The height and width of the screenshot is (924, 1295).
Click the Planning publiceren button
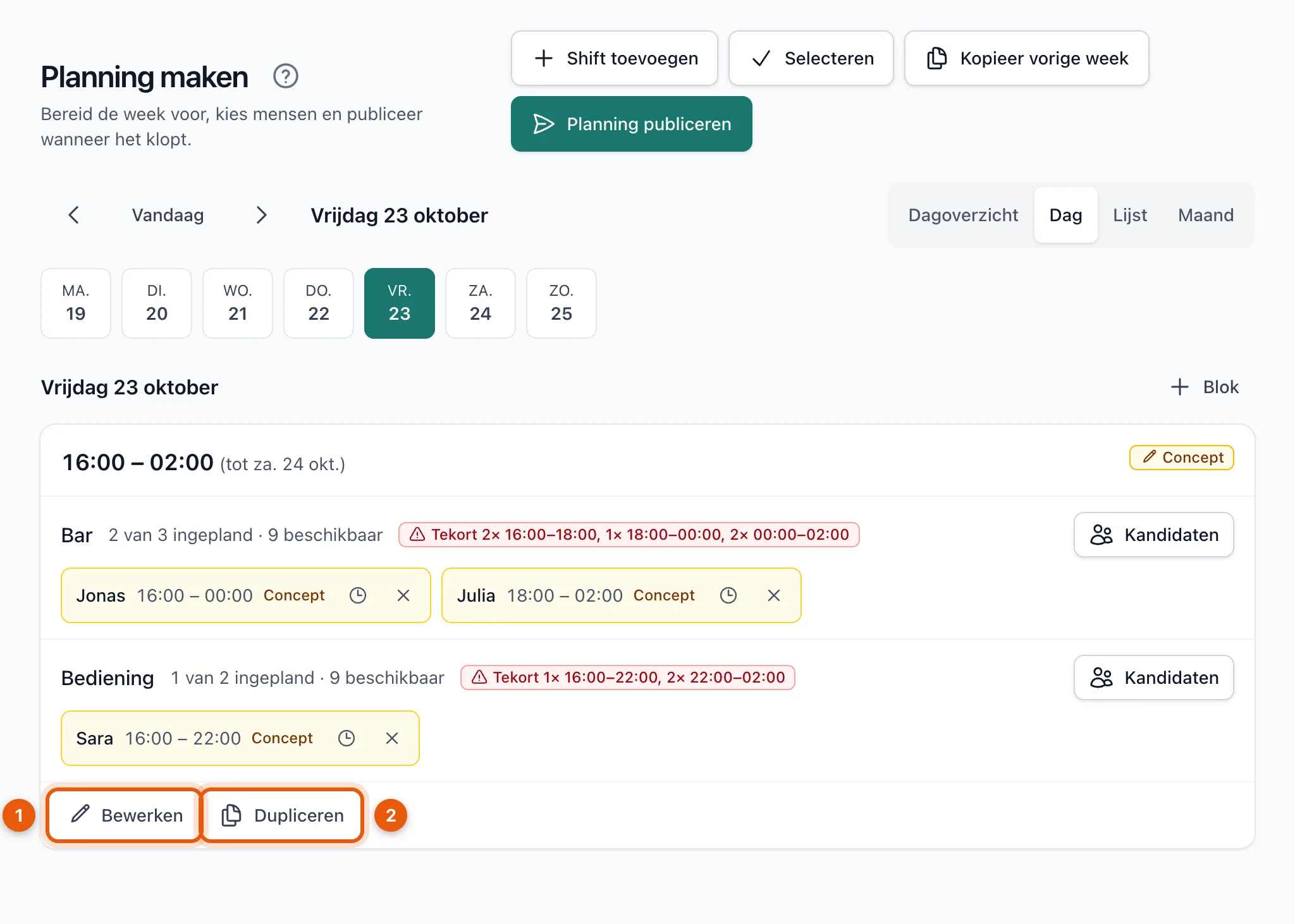(632, 124)
